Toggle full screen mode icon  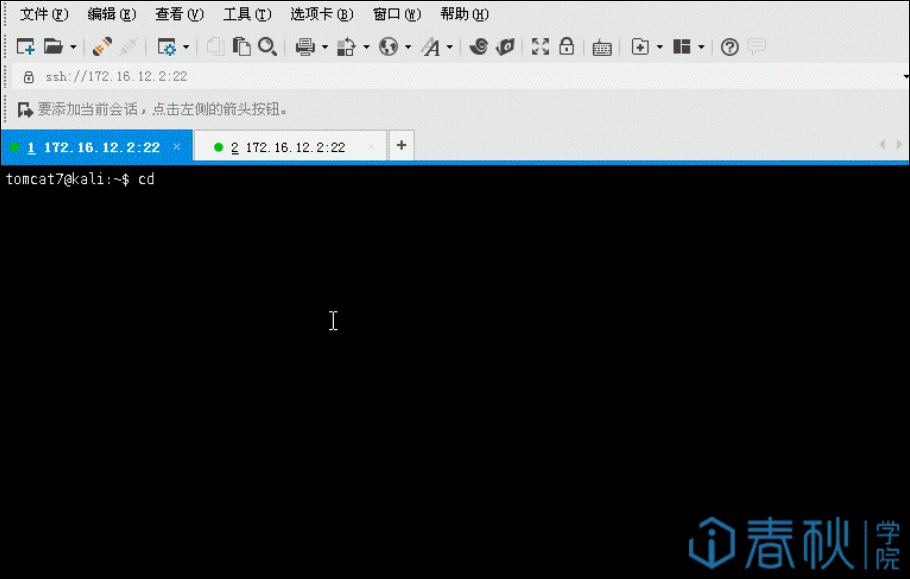point(540,47)
